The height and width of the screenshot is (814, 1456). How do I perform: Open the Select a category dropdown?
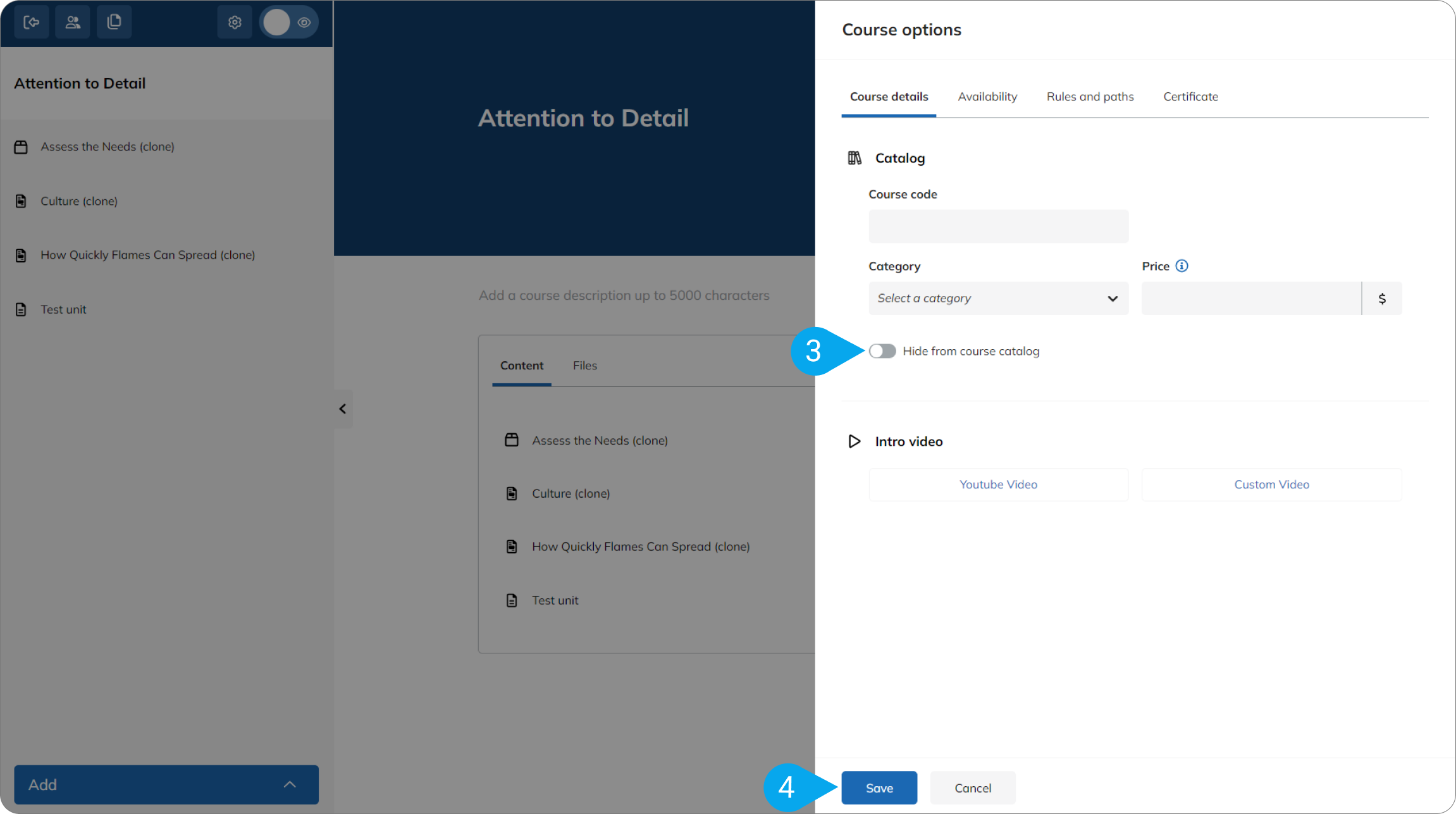[998, 299]
